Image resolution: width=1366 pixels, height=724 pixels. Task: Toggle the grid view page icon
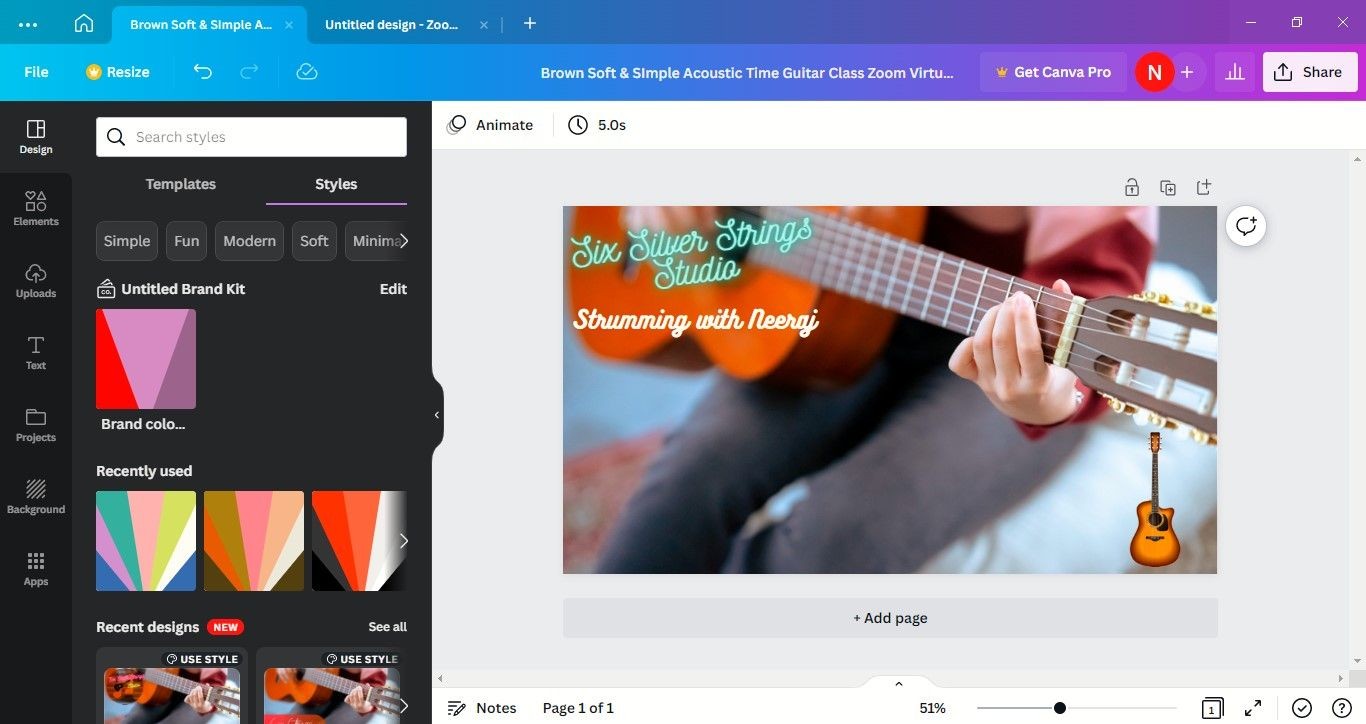tap(1211, 708)
